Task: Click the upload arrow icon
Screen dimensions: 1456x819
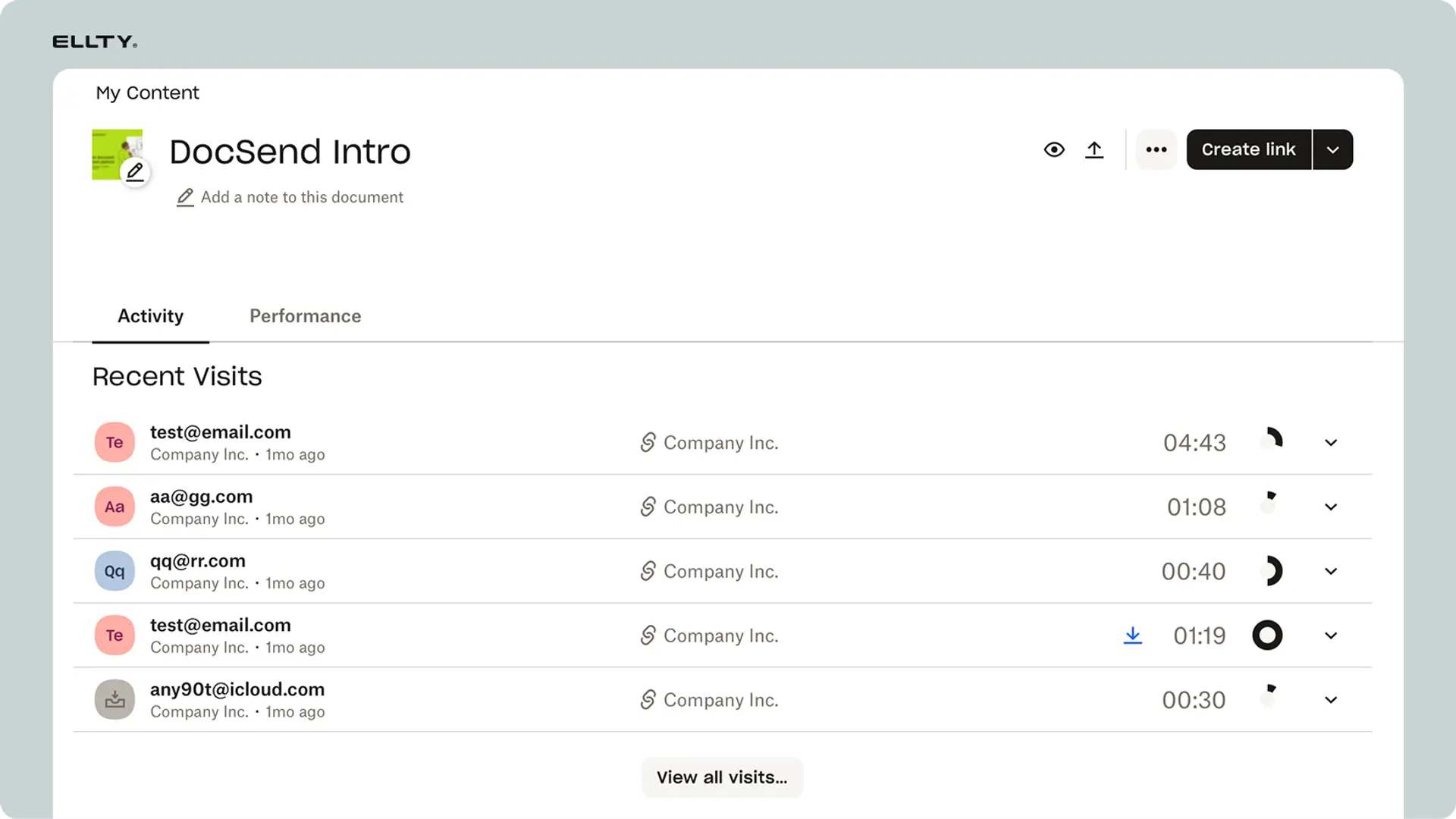Action: pos(1094,149)
